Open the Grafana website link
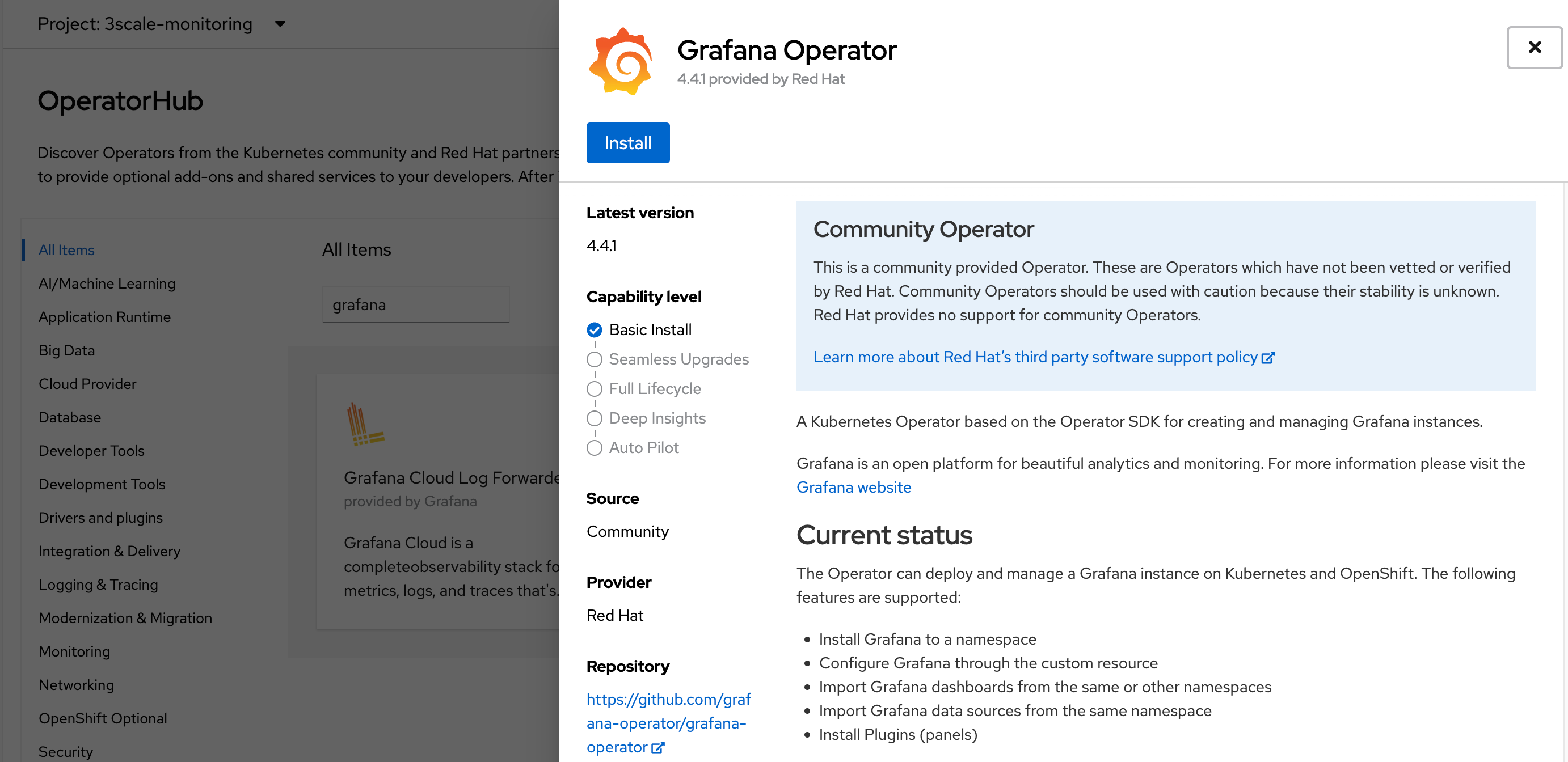The image size is (1568, 762). click(853, 487)
